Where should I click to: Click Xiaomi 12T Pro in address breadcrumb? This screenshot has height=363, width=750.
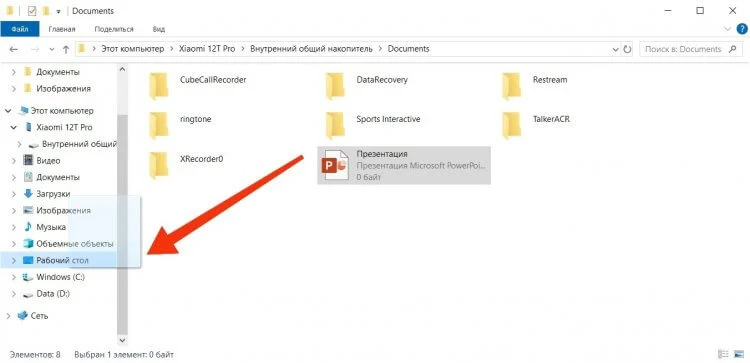pos(207,49)
